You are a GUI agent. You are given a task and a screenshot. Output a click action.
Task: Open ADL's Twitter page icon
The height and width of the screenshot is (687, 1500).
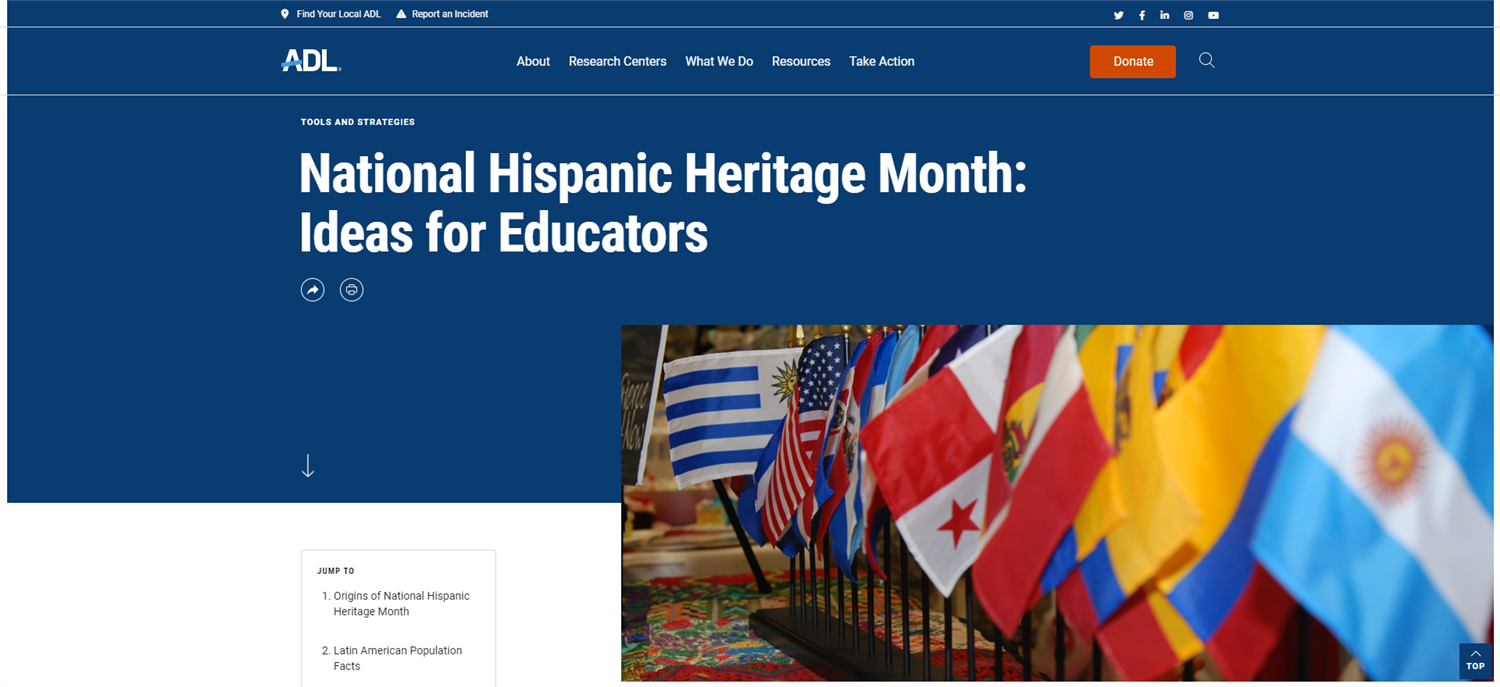pyautogui.click(x=1118, y=15)
